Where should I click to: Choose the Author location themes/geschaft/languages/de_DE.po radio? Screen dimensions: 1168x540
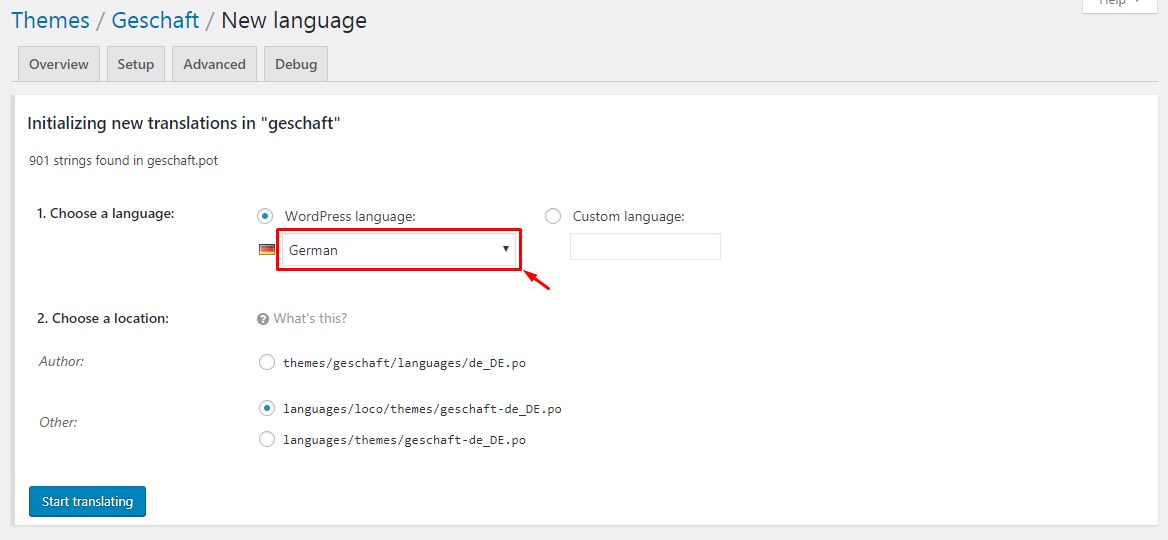click(x=267, y=363)
